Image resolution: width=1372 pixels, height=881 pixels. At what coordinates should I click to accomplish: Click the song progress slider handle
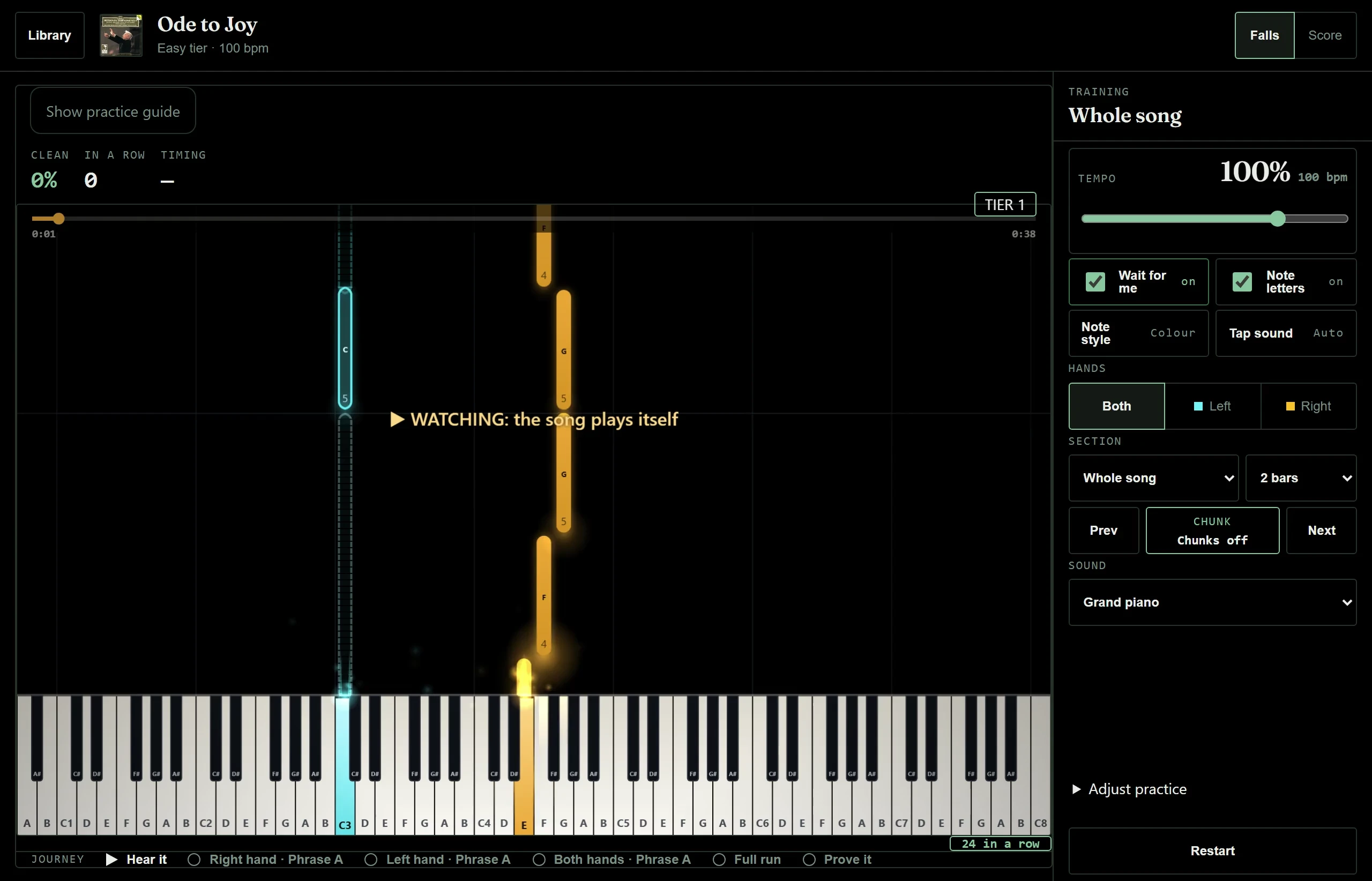click(x=58, y=219)
